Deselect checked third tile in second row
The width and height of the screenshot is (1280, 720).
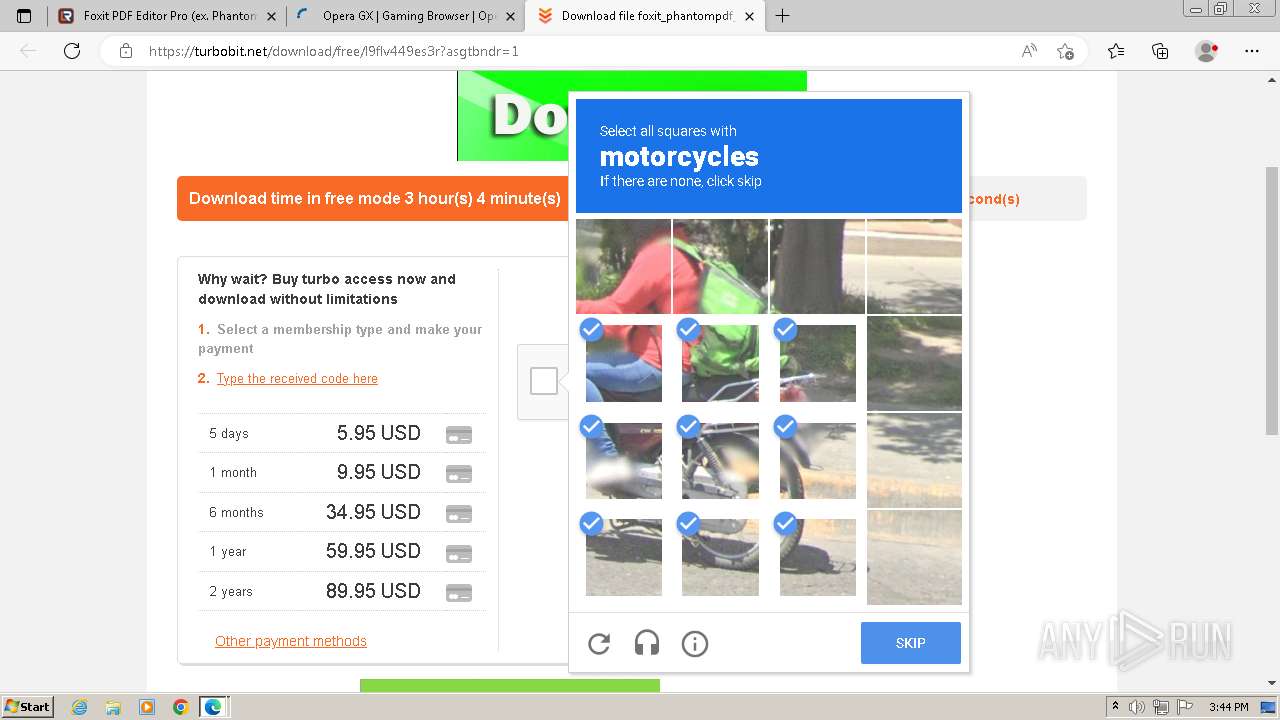tap(817, 363)
